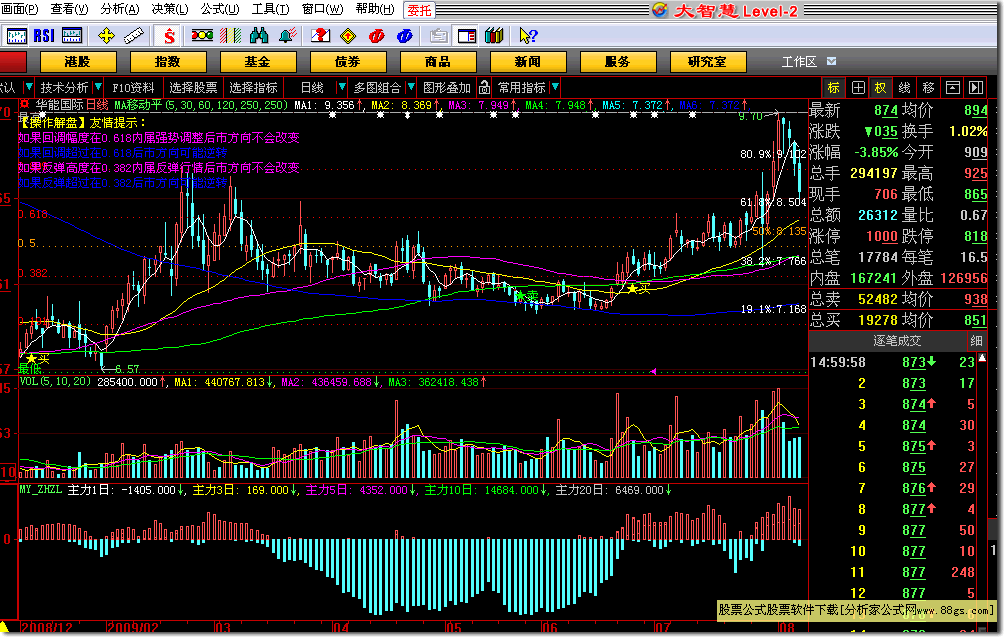Click the blue phi symbol icon

(405, 36)
